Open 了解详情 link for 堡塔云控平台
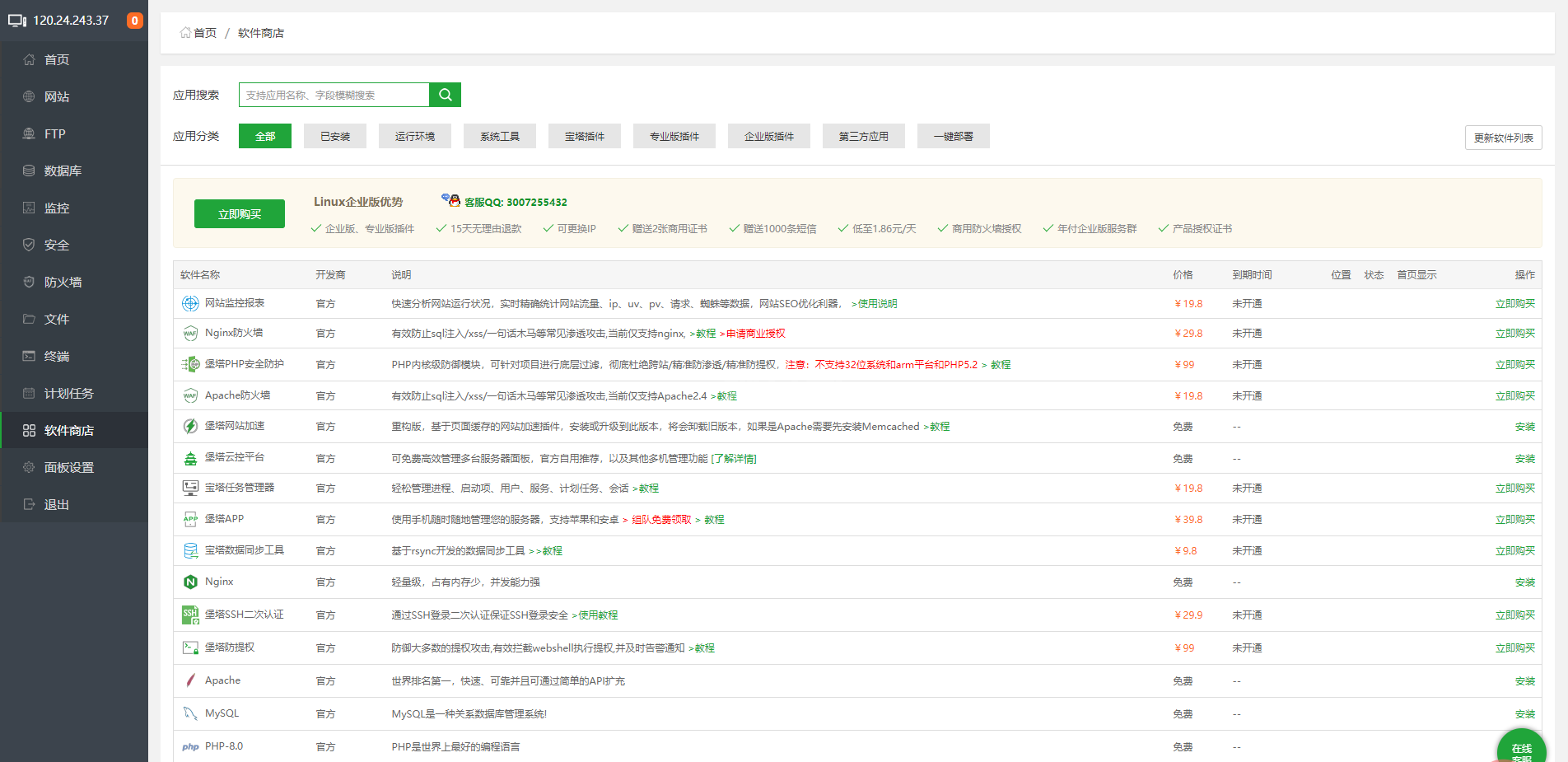The height and width of the screenshot is (762, 1568). (734, 459)
